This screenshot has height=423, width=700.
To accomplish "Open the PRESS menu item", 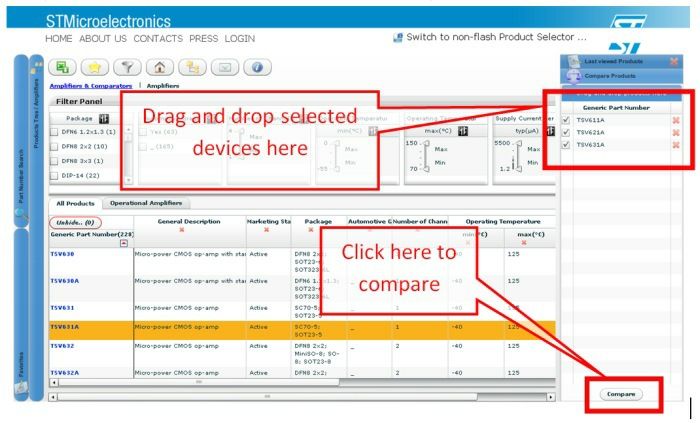I will click(204, 39).
